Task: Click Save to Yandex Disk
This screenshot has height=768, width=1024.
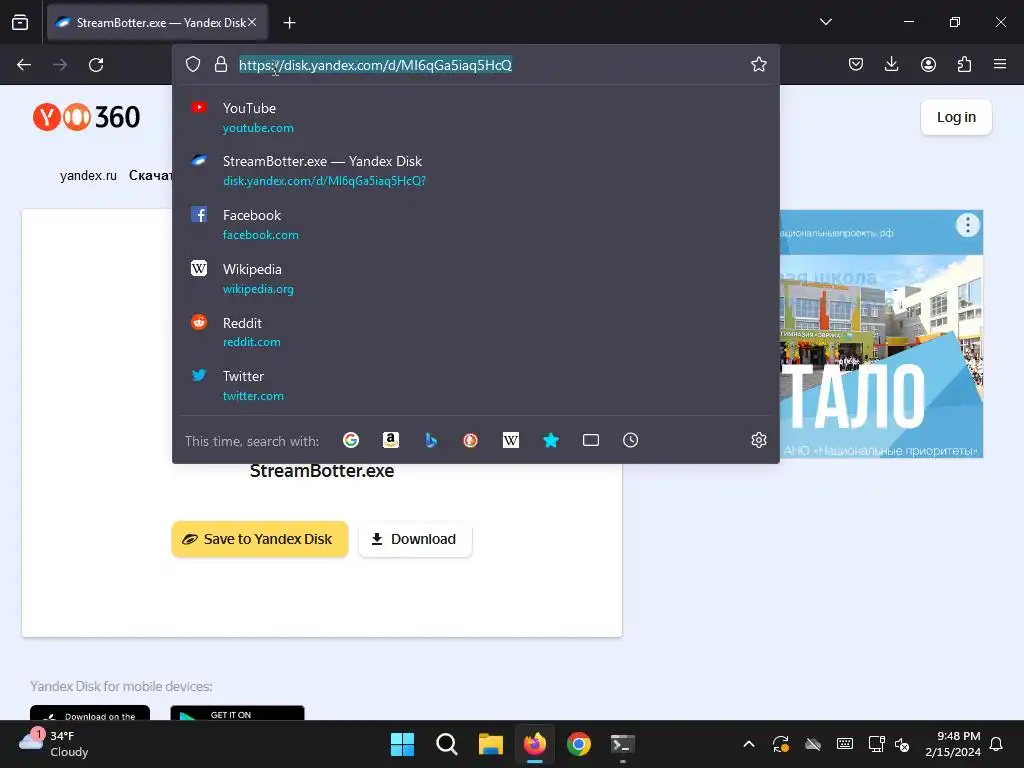Action: tap(259, 539)
